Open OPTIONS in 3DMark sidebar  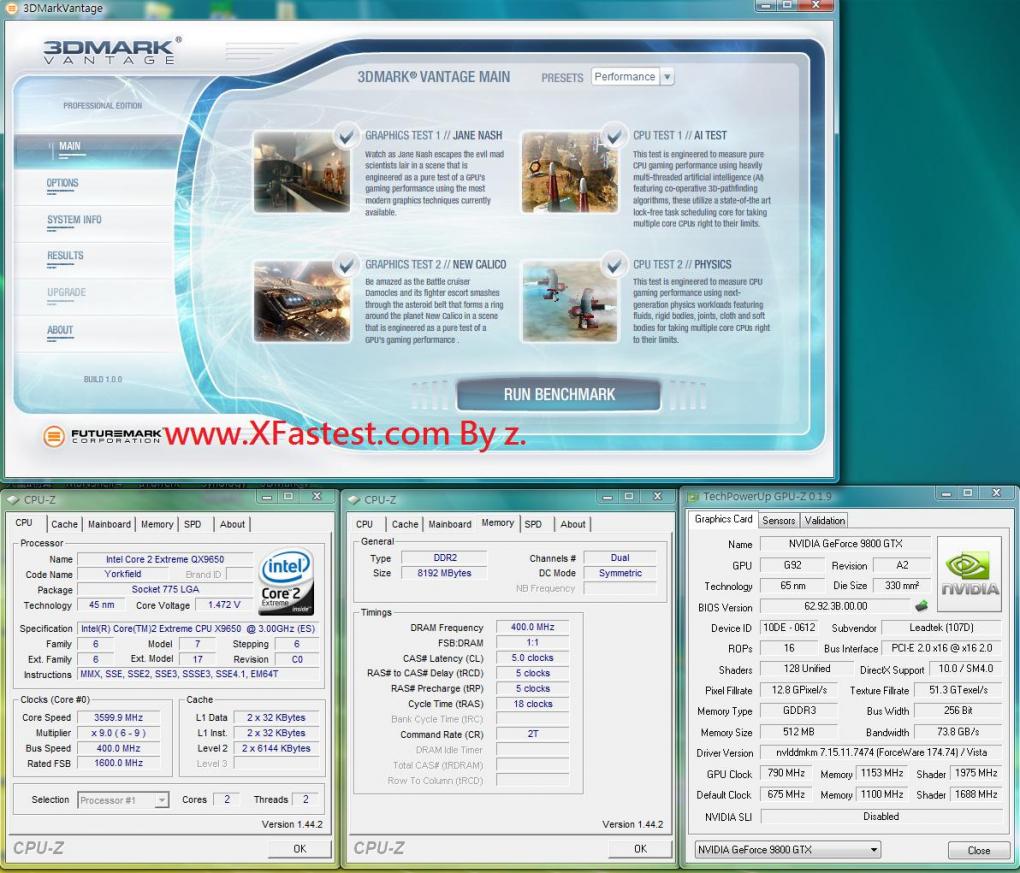click(62, 183)
